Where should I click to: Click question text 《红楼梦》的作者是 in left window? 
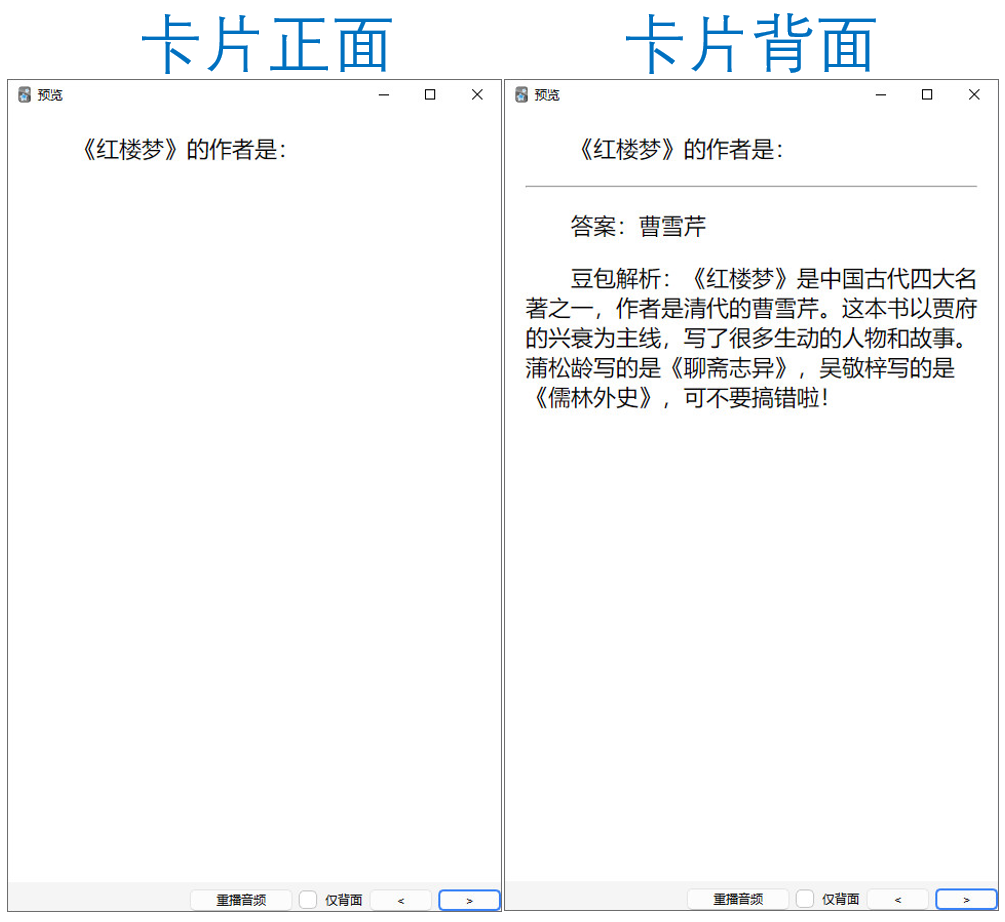(x=184, y=150)
